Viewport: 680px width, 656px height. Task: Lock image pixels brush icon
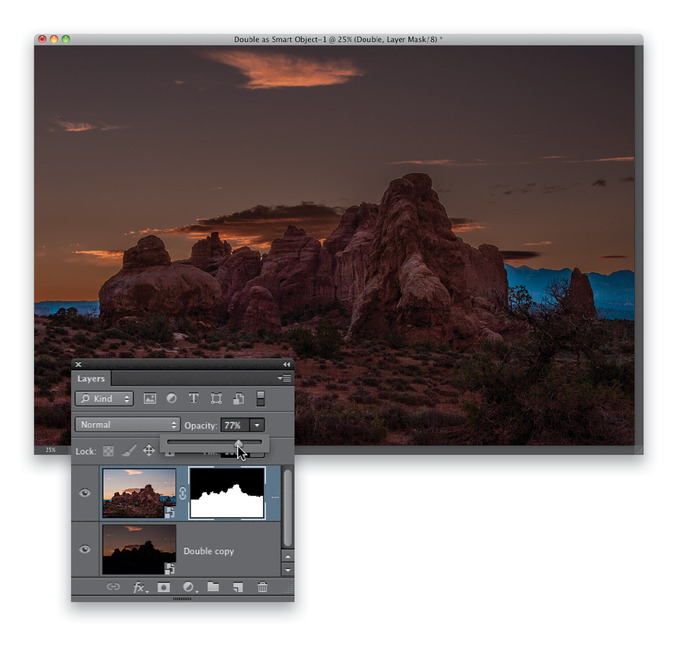tap(129, 450)
